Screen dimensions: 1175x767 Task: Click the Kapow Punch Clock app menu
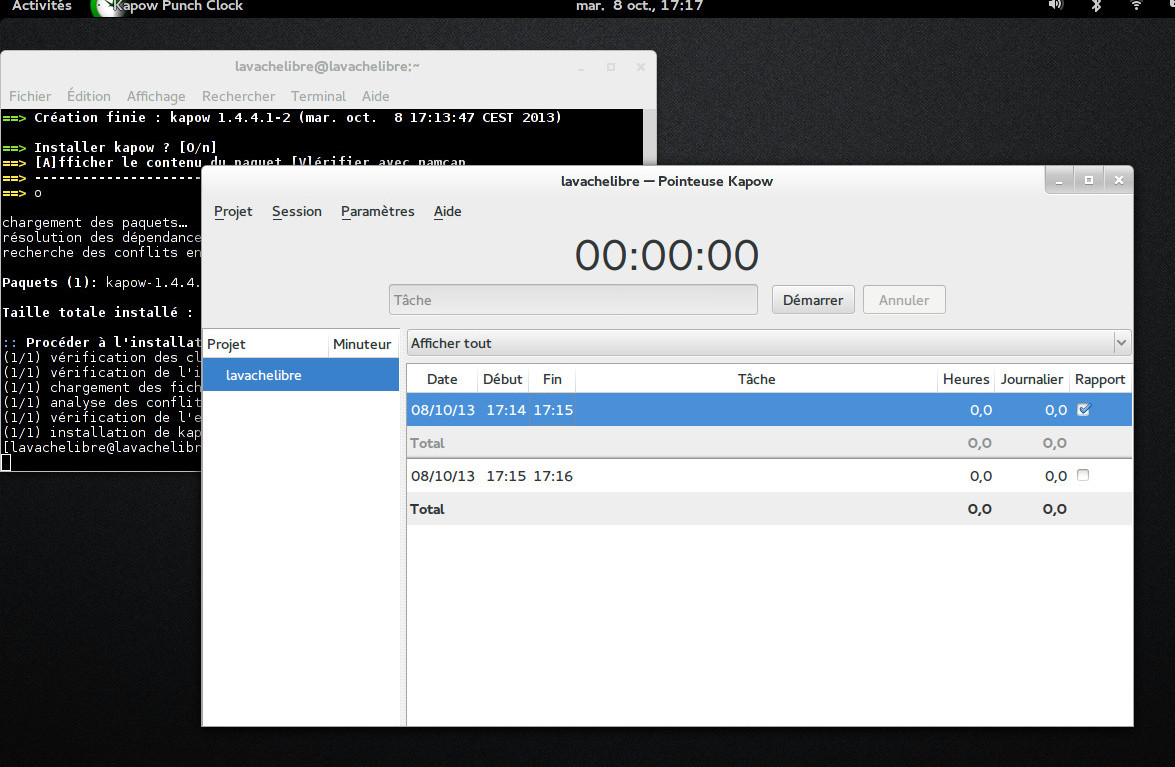coord(169,6)
